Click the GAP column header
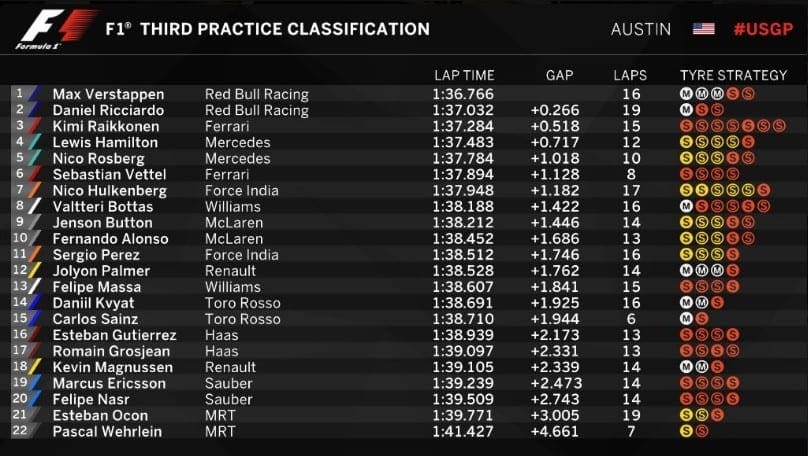808x456 pixels. [560, 75]
